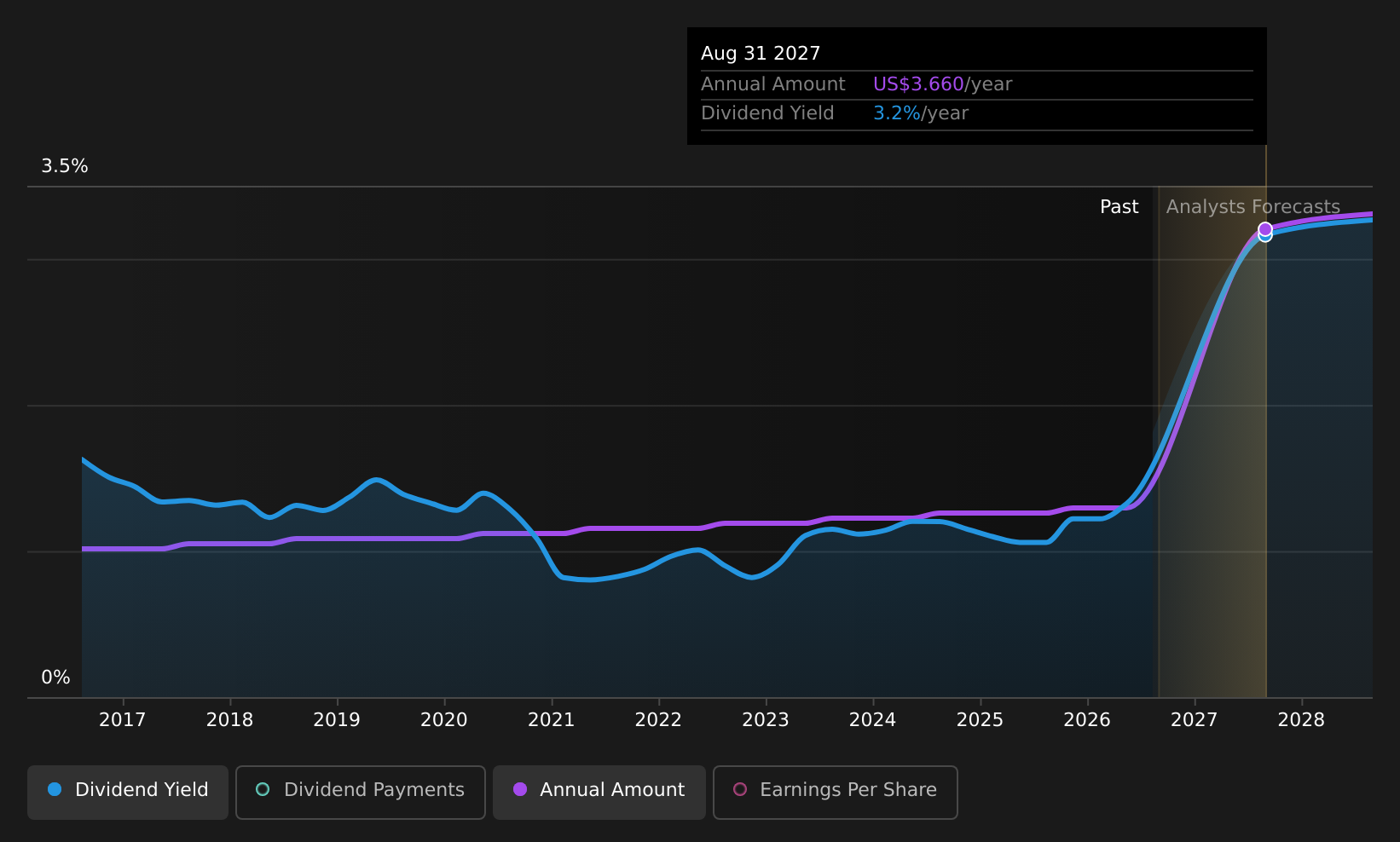
Task: Enable the Dividend Payments series
Action: click(361, 792)
